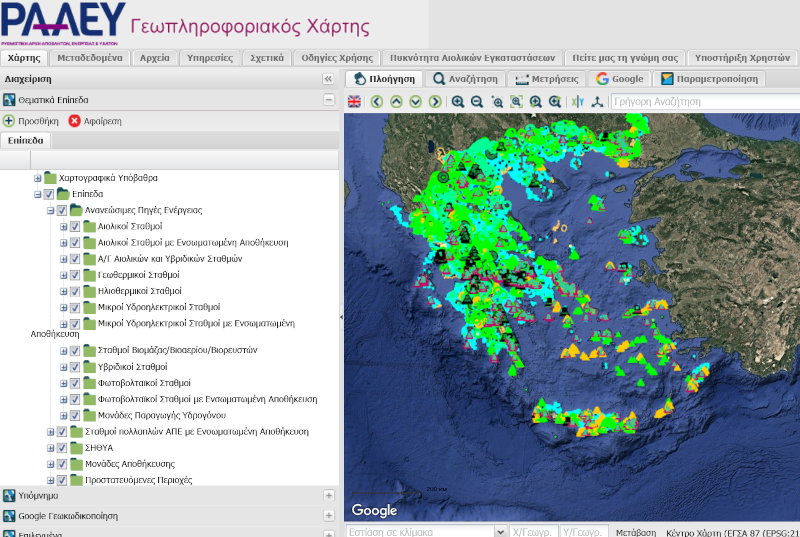Expand the Υπόμνημα panel section

pyautogui.click(x=328, y=495)
